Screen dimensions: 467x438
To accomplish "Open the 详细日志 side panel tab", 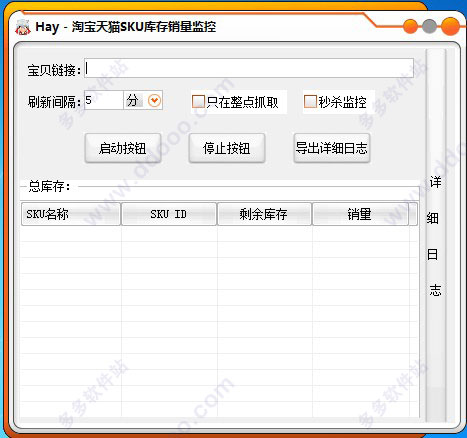I will [x=435, y=236].
